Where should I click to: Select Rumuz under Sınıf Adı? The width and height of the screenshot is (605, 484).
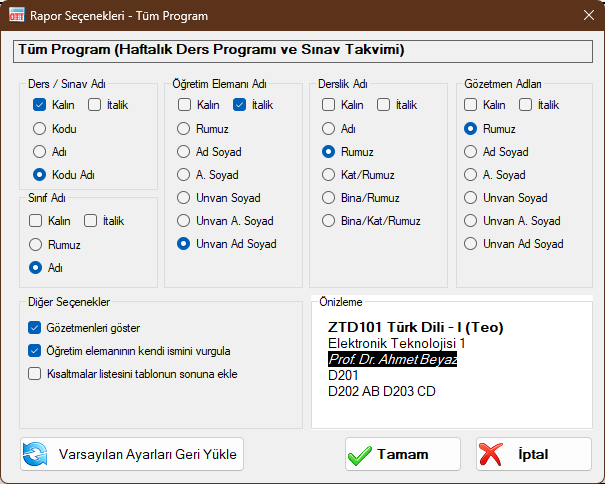pyautogui.click(x=37, y=244)
